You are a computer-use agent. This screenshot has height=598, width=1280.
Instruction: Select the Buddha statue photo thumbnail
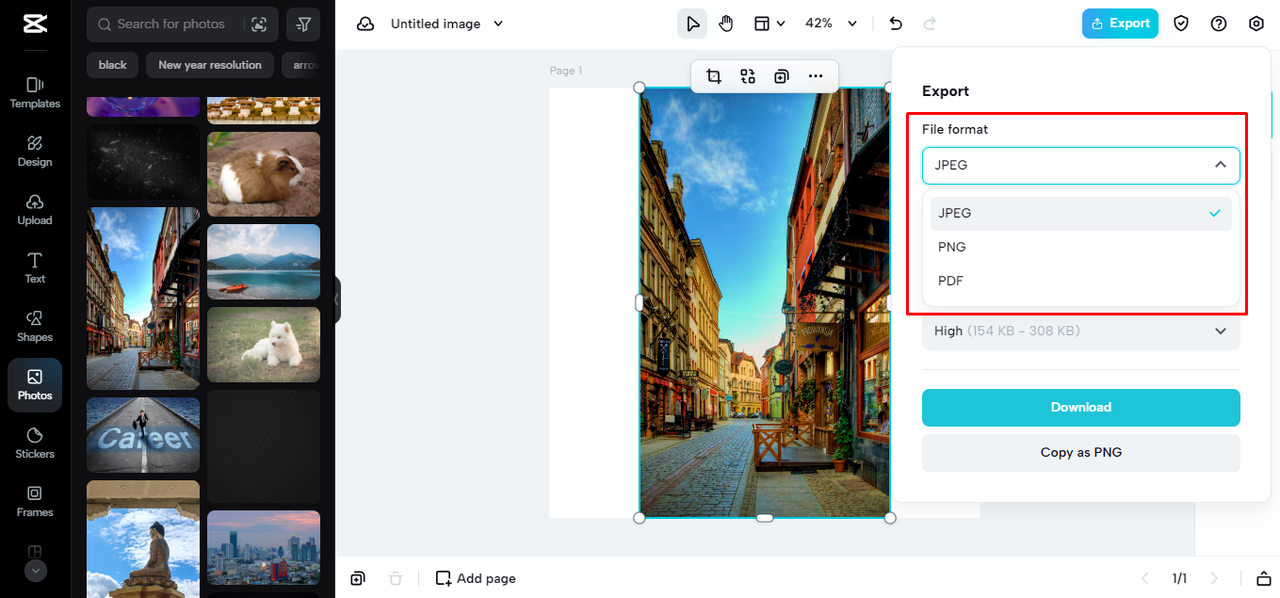click(143, 539)
